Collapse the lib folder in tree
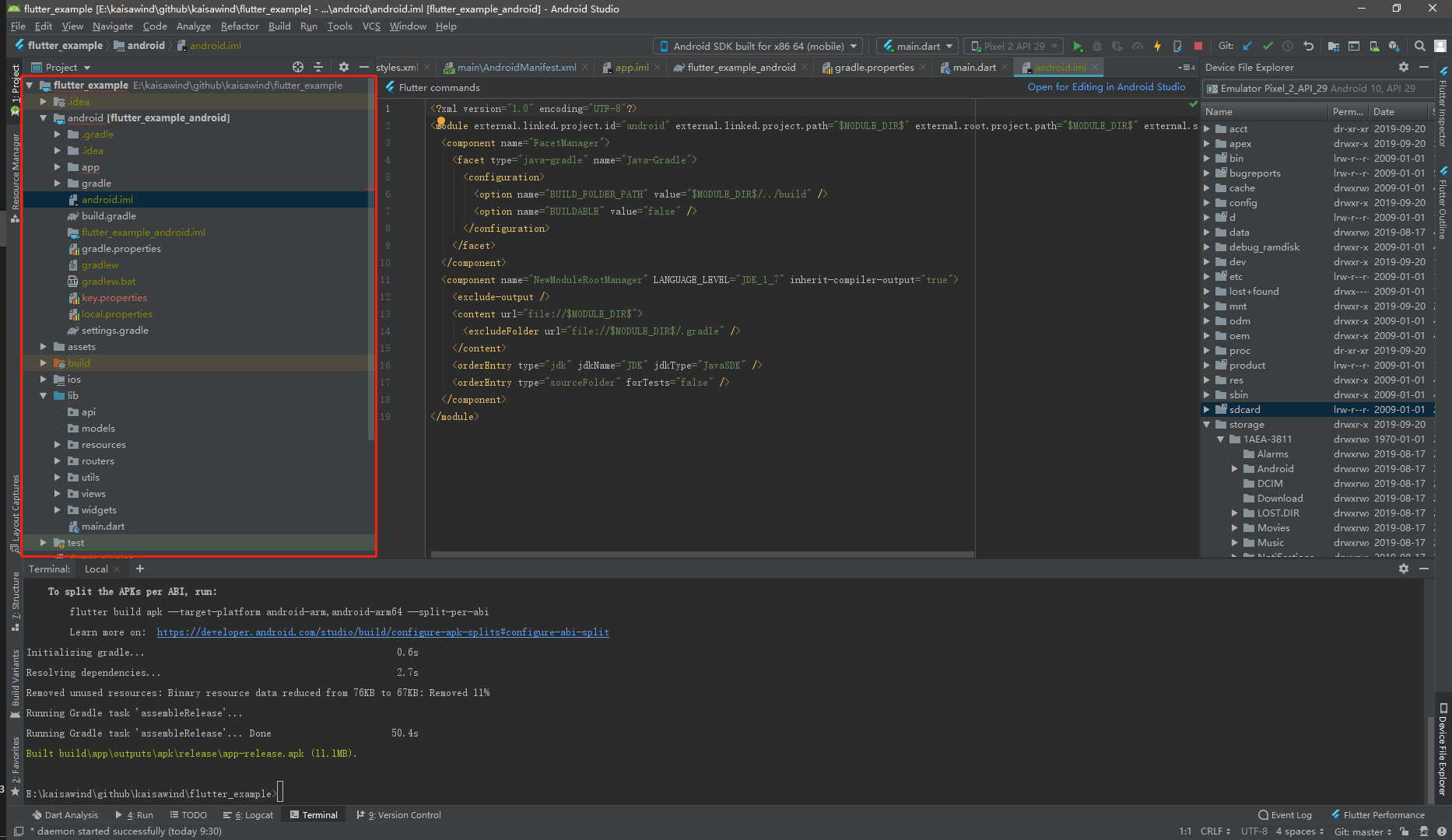Viewport: 1452px width, 840px height. coord(44,396)
